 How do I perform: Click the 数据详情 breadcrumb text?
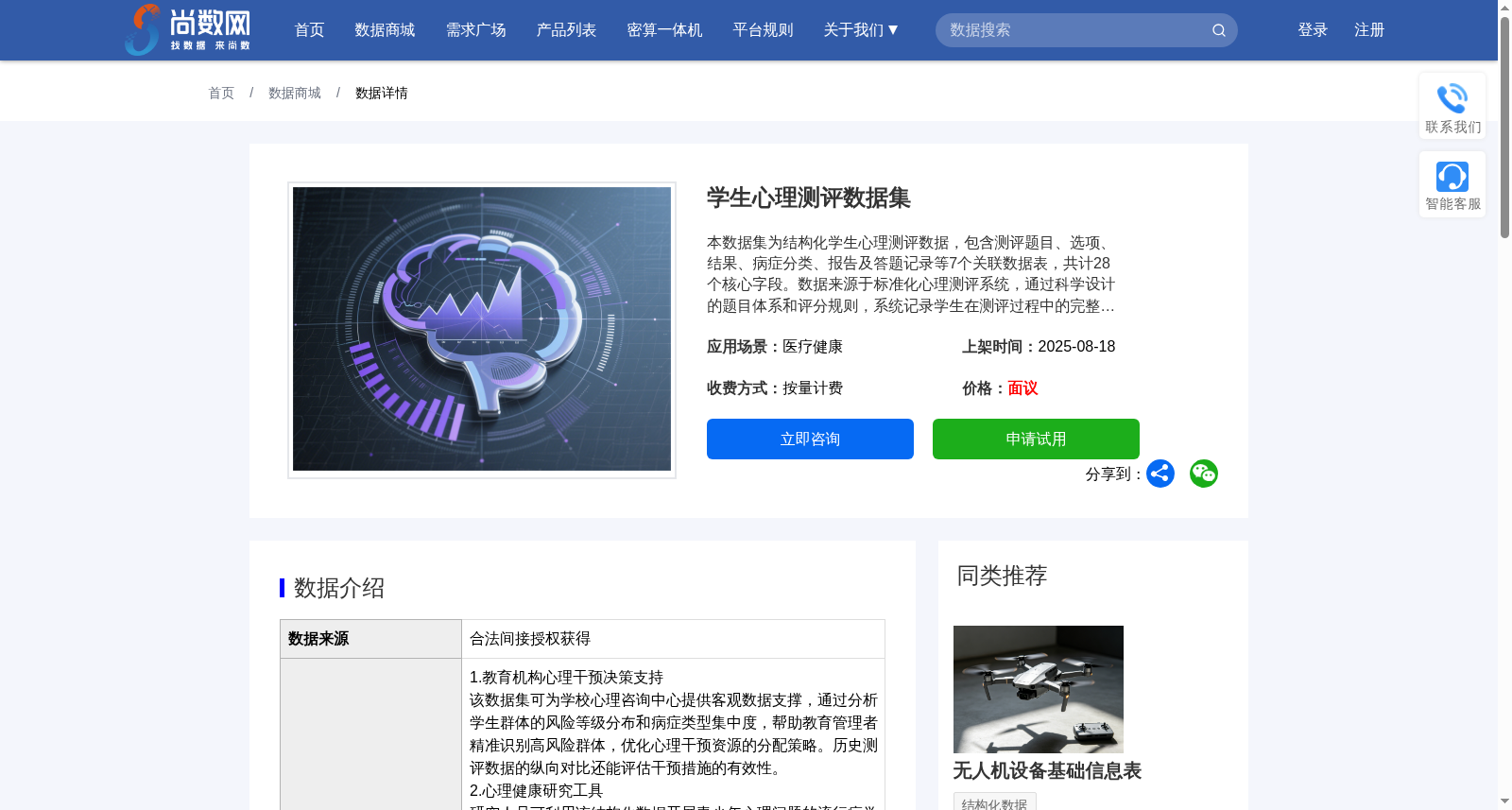point(382,93)
